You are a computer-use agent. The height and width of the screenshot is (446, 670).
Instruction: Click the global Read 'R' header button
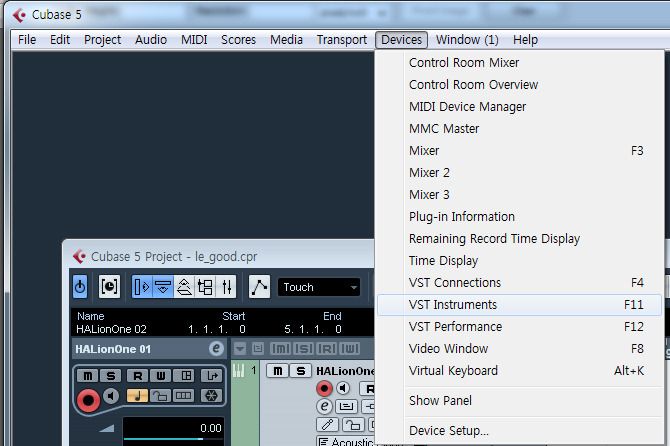[326, 349]
